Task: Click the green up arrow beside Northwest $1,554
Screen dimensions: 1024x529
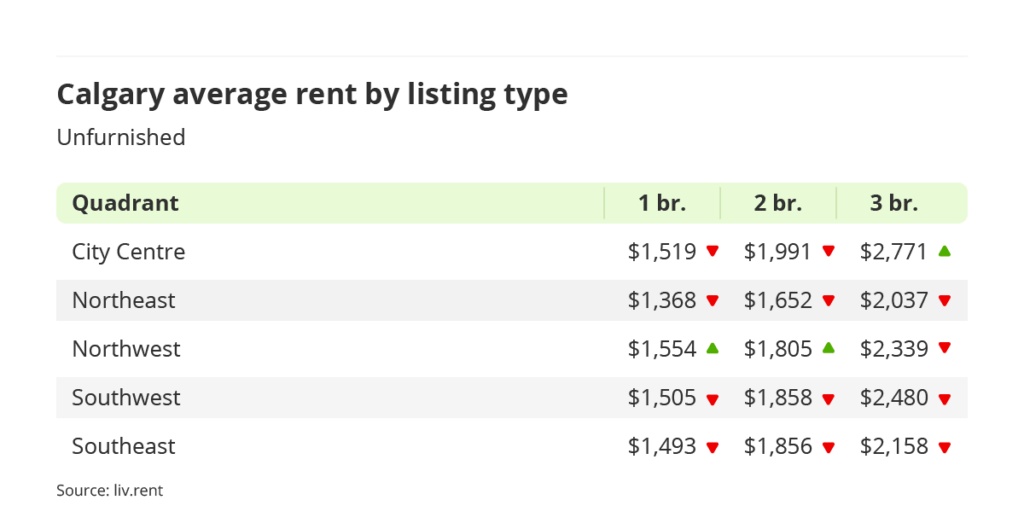Action: click(x=712, y=348)
